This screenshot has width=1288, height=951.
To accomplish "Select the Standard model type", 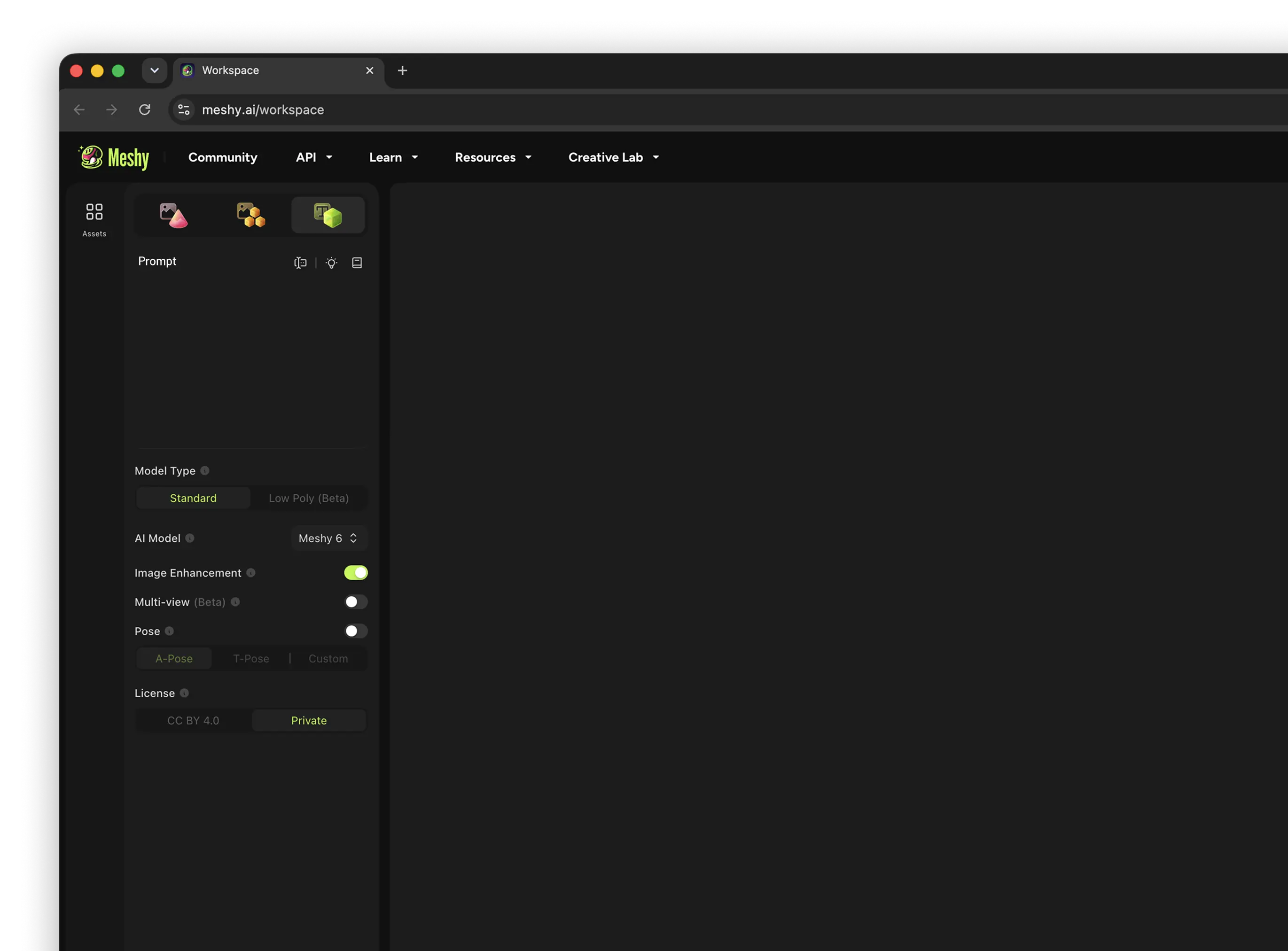I will click(194, 499).
